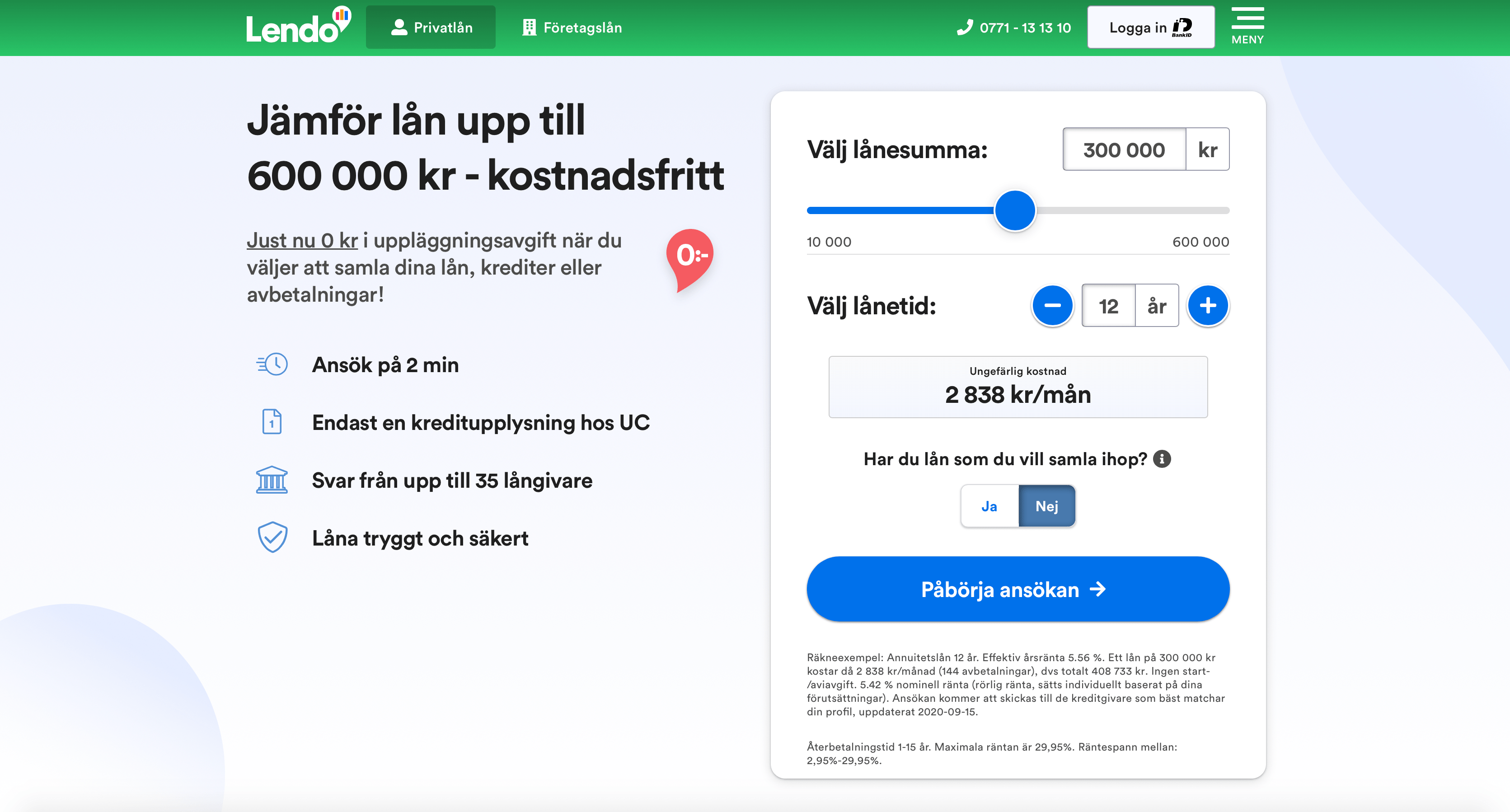This screenshot has width=1510, height=812.
Task: Click the Välj lånetid label
Action: pos(872,306)
